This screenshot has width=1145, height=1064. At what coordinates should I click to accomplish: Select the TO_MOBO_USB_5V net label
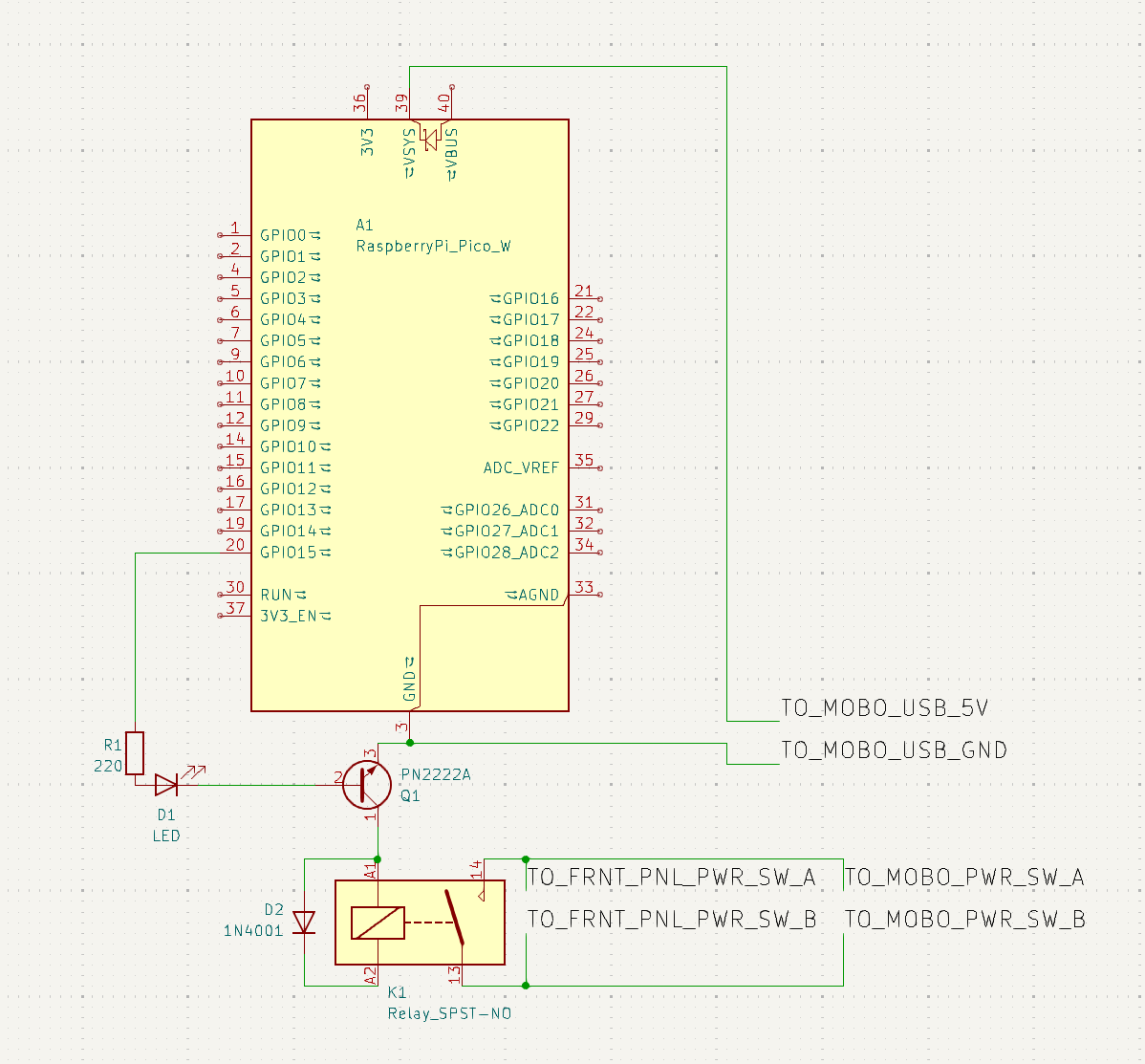(884, 707)
